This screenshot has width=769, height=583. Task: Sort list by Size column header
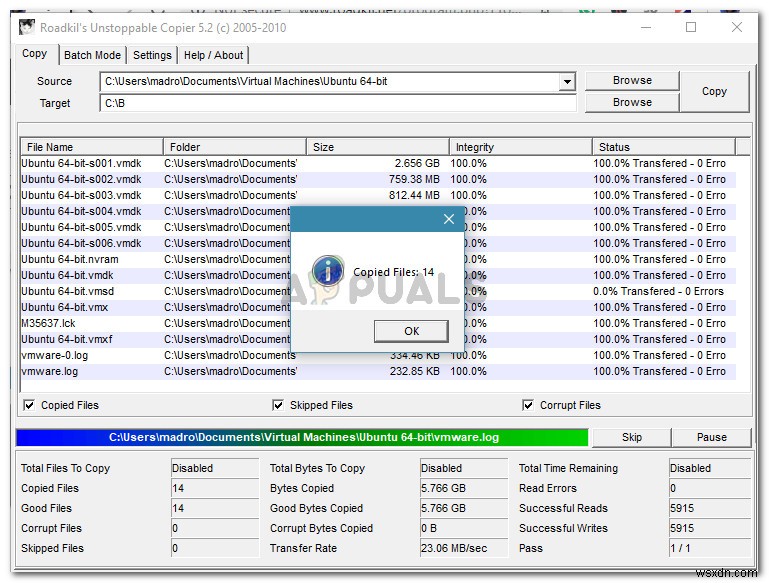377,147
